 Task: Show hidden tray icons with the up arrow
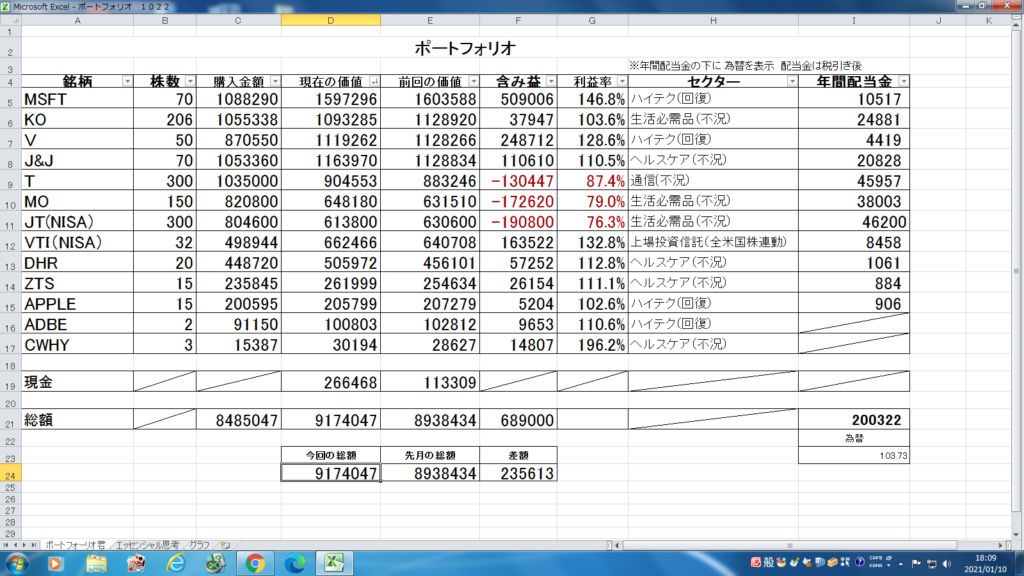tap(901, 563)
